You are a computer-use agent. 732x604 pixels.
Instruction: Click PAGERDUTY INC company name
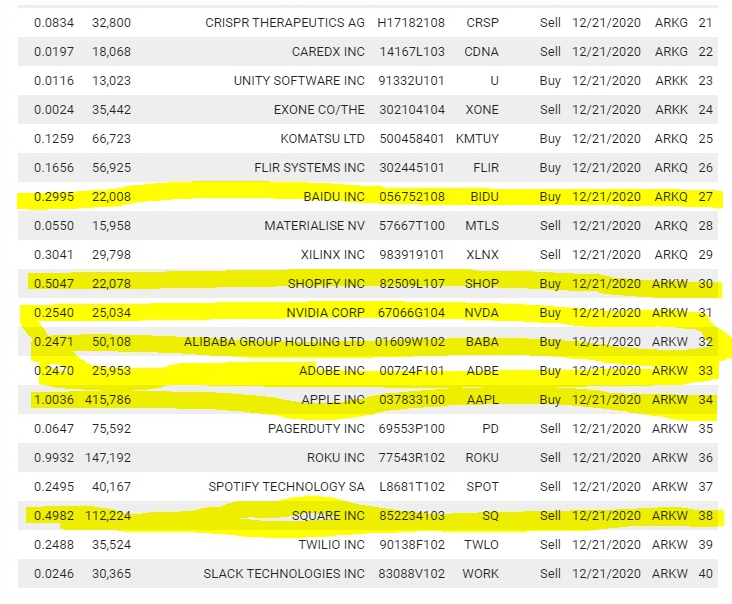[316, 428]
